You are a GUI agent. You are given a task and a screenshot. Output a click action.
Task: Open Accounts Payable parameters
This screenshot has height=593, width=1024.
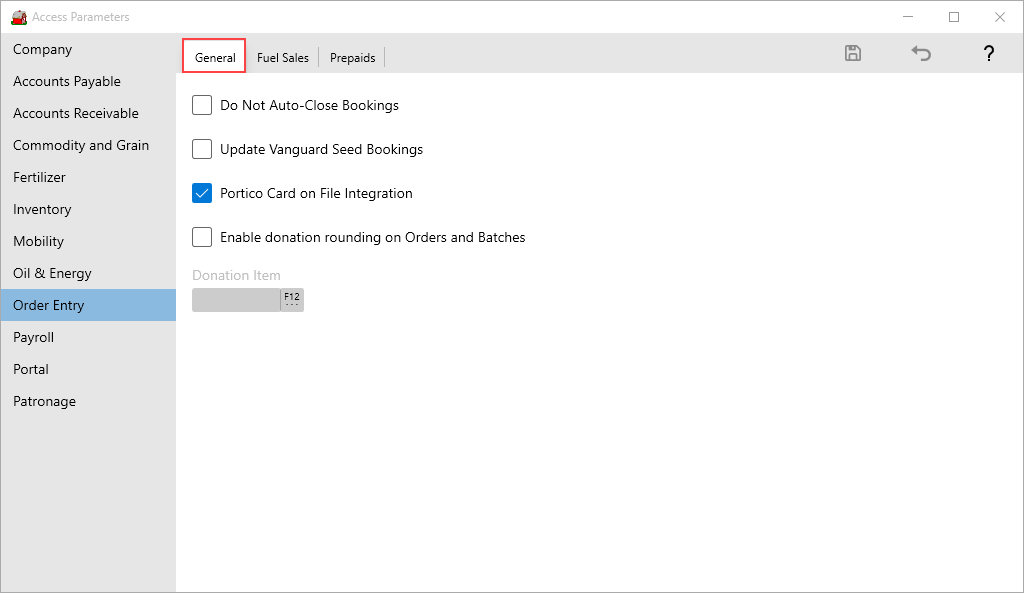67,81
